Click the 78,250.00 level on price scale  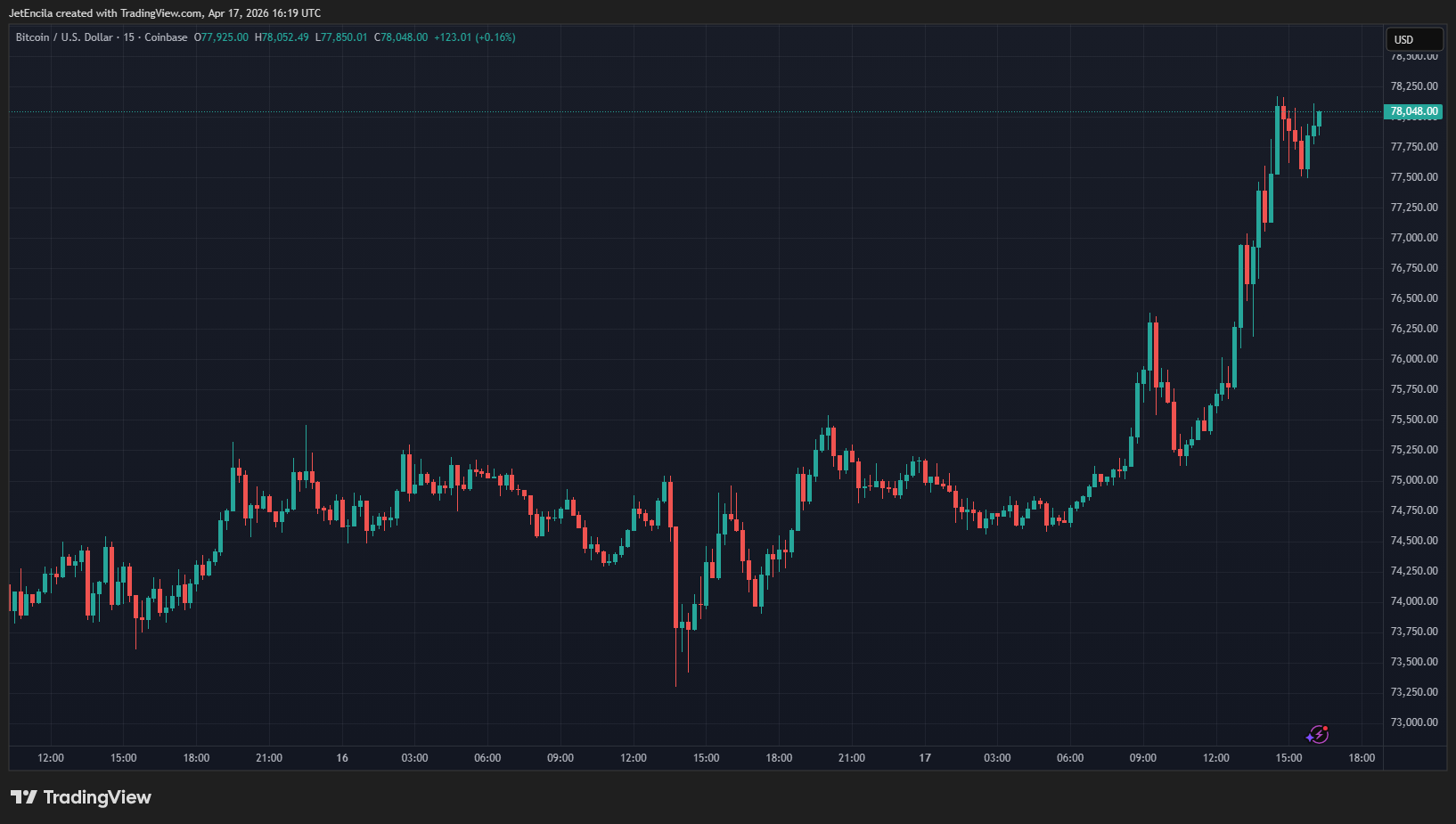click(1413, 86)
